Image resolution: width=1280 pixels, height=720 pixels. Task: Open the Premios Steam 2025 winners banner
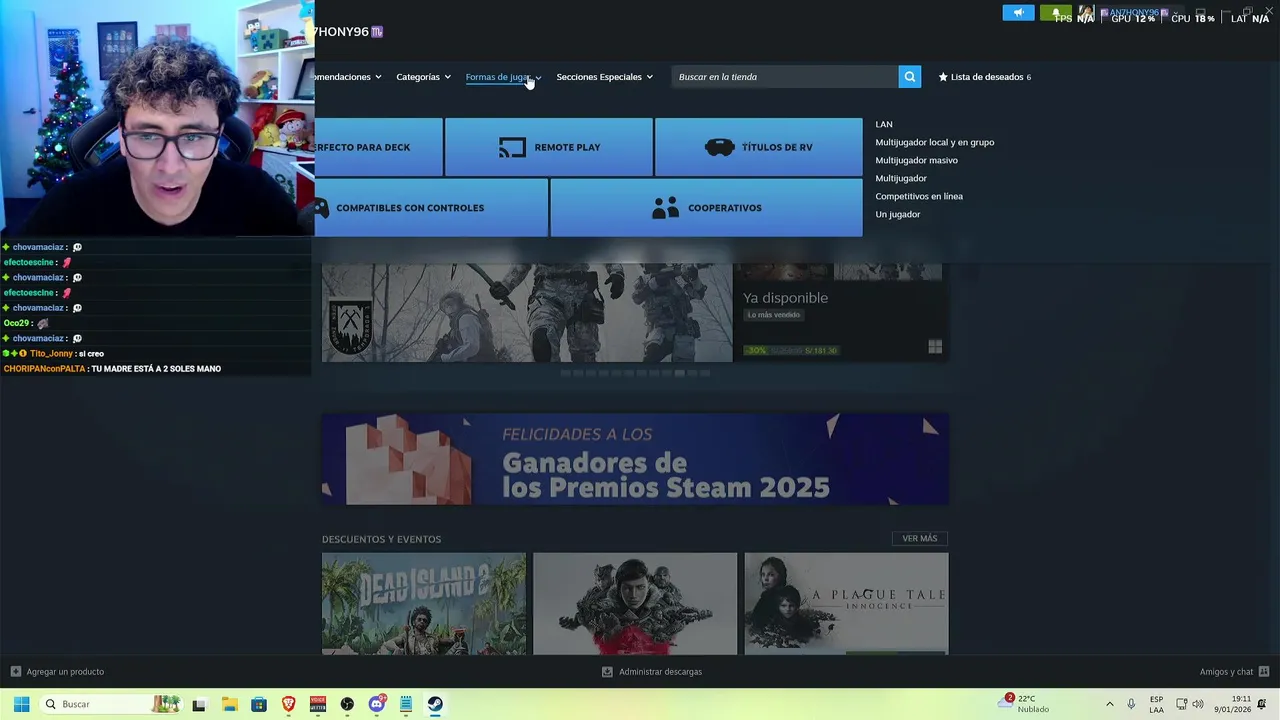(x=635, y=459)
